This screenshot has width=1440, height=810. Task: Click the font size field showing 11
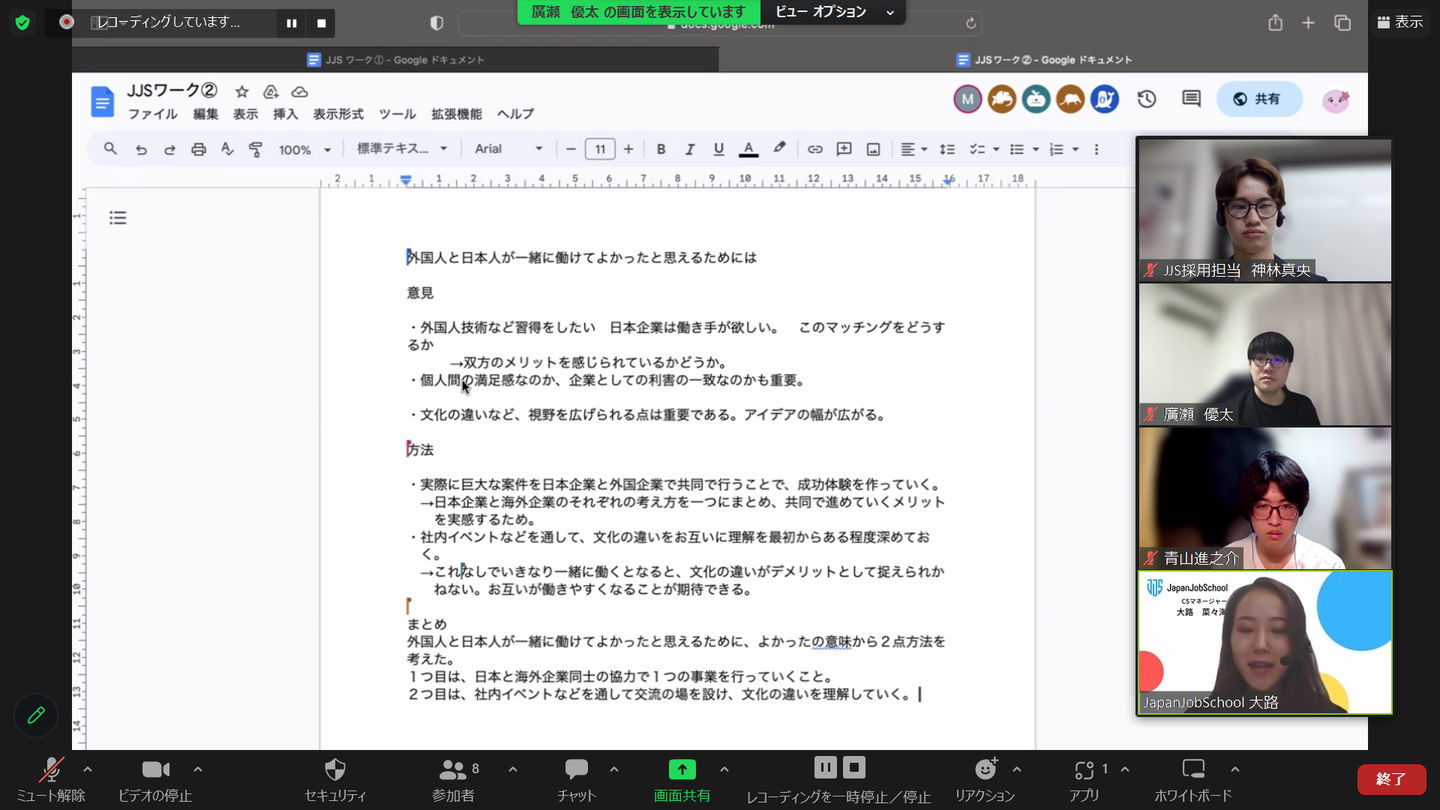(x=599, y=149)
